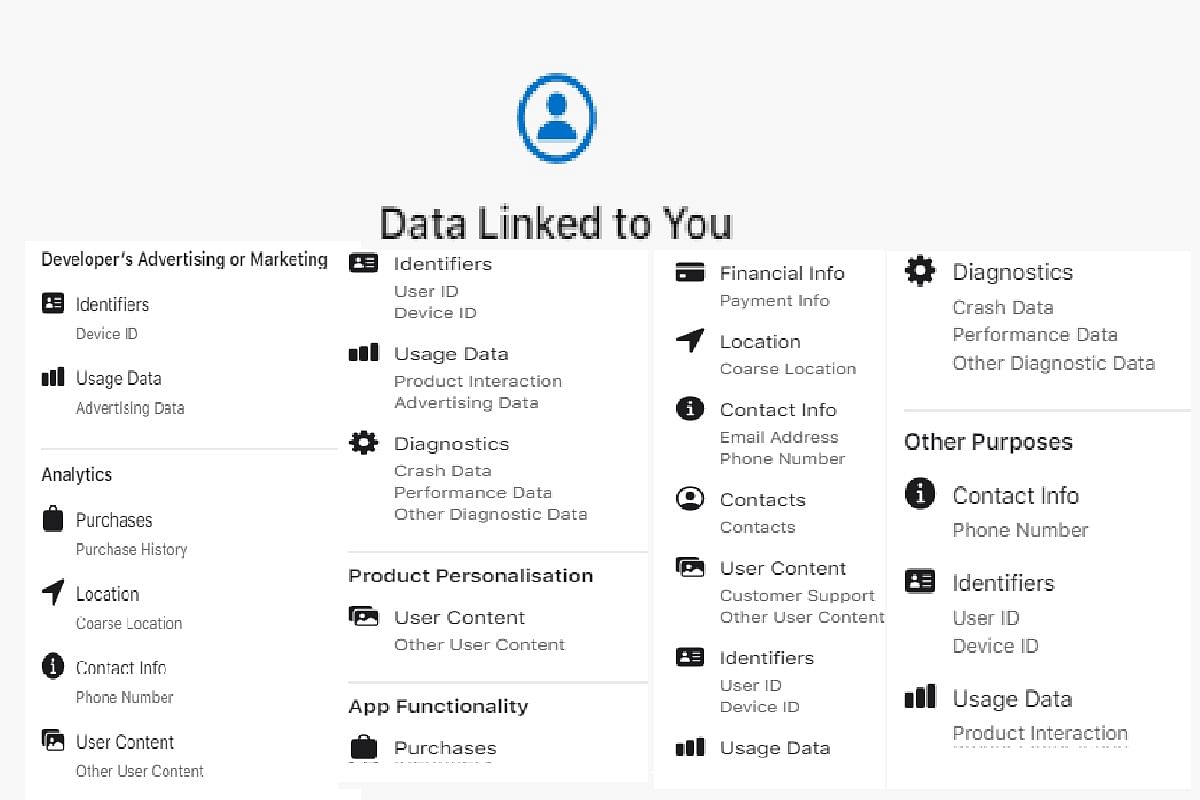Click the Email Address text under Contact Info
This screenshot has height=800, width=1200.
(779, 437)
